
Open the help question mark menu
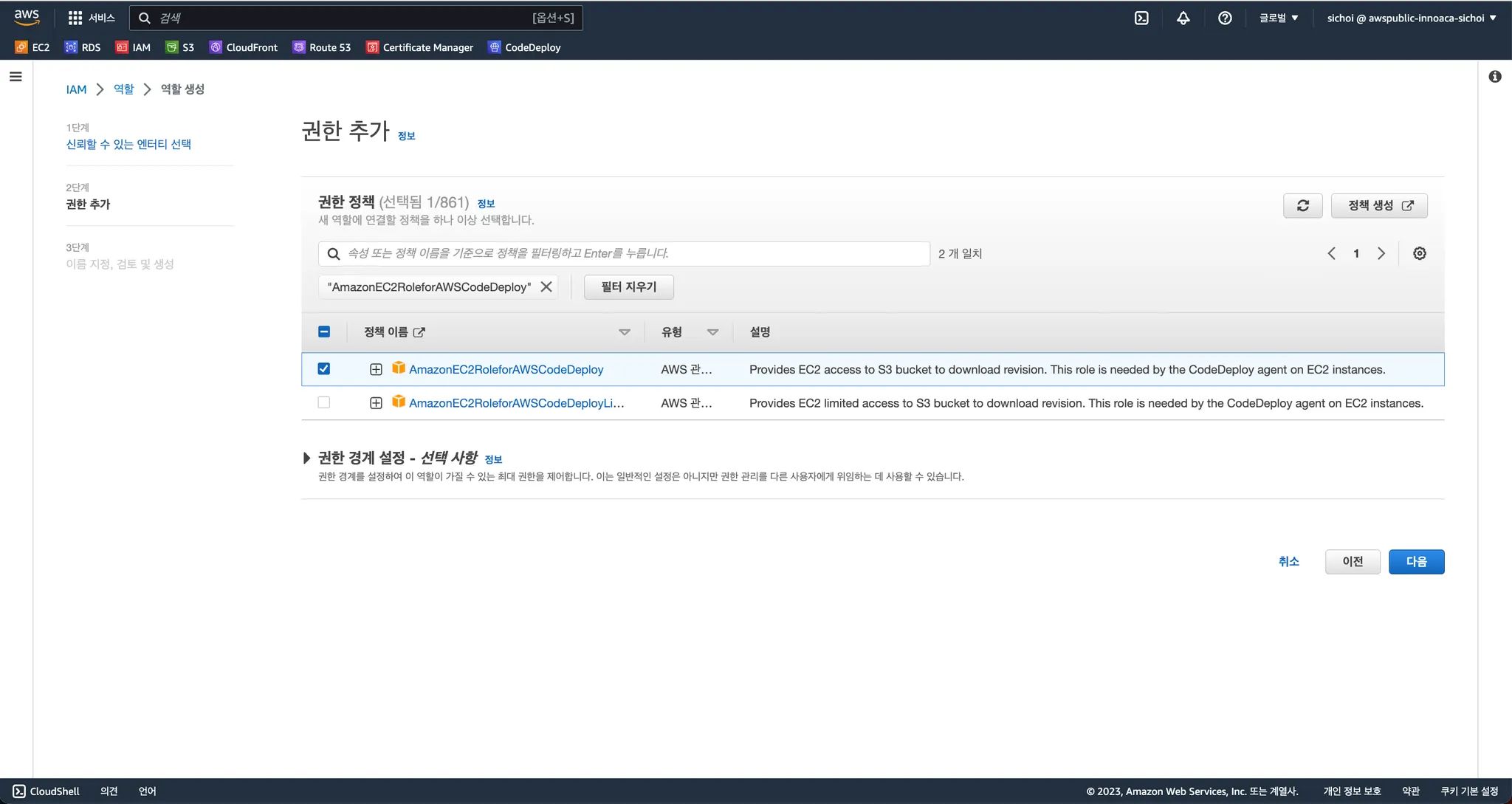(x=1225, y=18)
